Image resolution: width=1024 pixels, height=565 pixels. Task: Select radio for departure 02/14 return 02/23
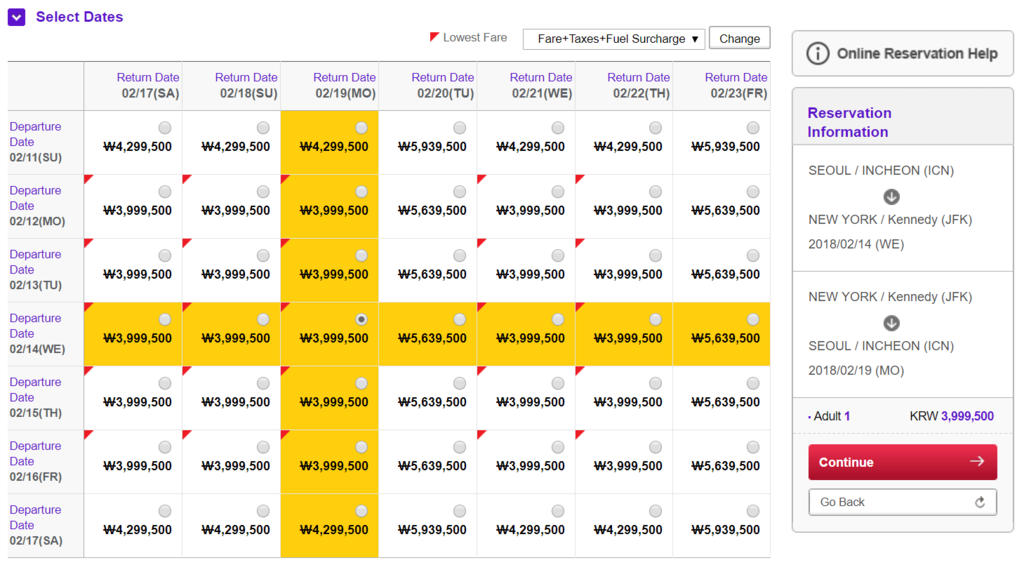[753, 319]
